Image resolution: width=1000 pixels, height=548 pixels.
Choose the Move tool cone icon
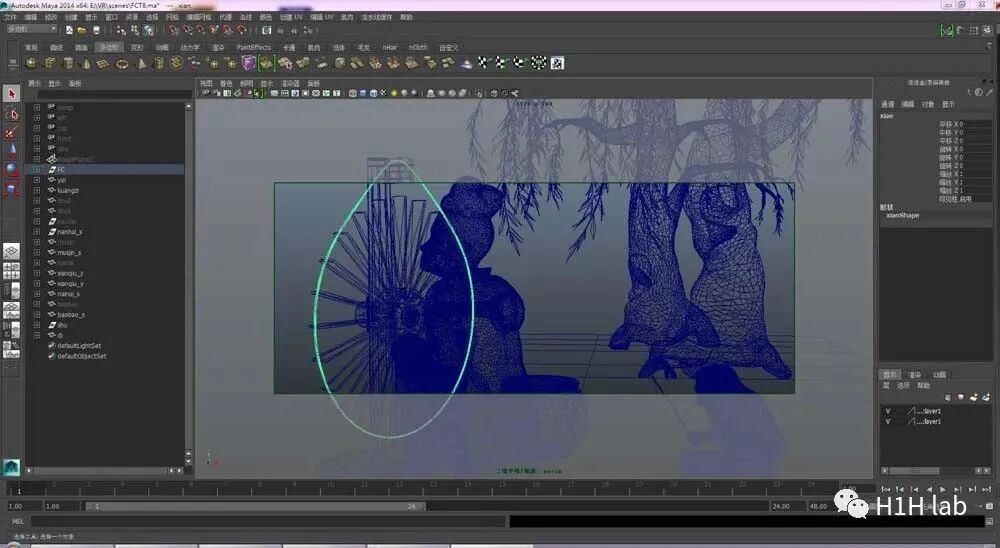click(x=11, y=151)
